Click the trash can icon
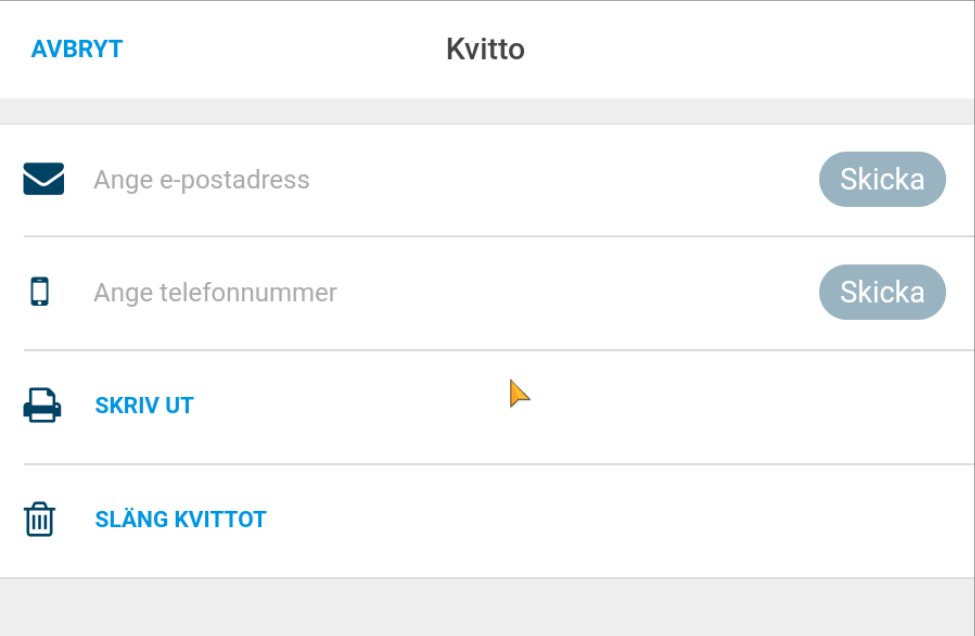Viewport: 975px width, 636px height. click(40, 518)
